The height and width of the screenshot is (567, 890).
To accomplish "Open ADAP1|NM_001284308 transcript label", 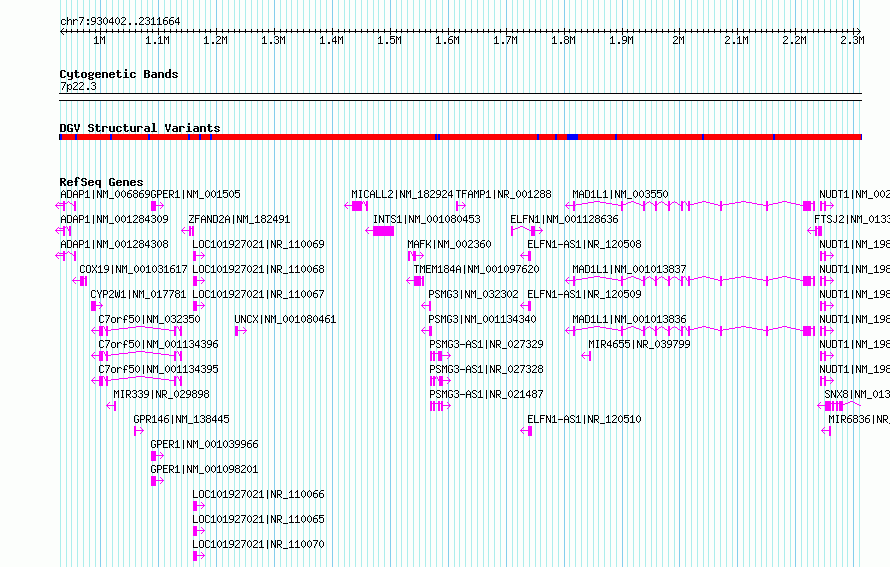I will [x=114, y=244].
